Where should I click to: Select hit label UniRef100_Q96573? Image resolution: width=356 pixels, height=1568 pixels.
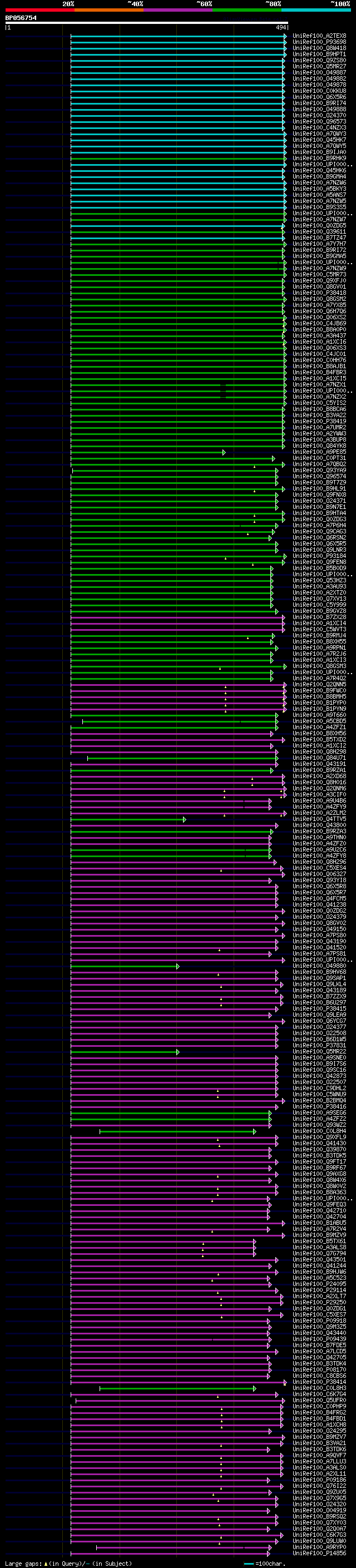[319, 122]
